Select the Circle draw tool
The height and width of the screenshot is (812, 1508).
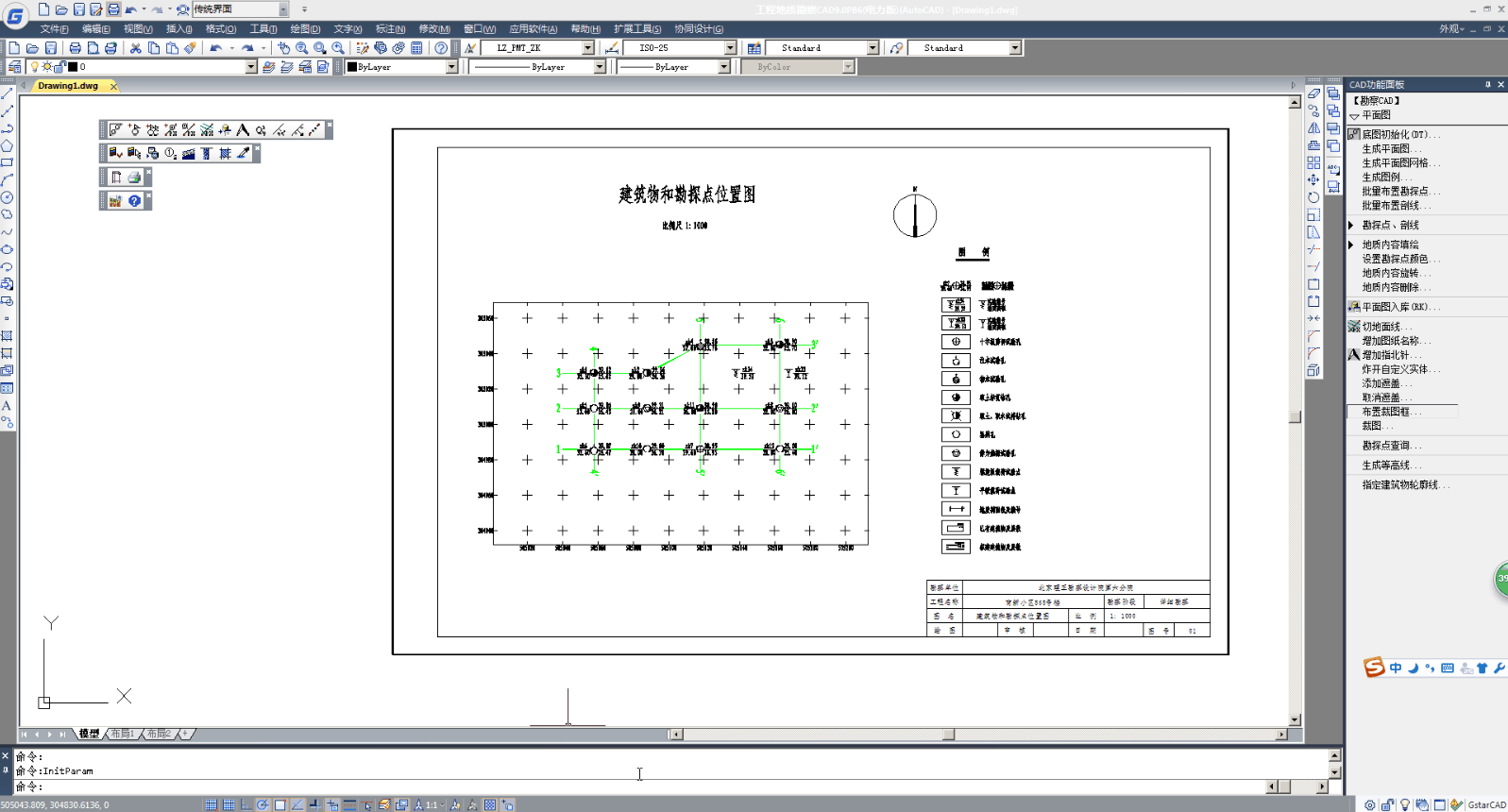tap(7, 197)
